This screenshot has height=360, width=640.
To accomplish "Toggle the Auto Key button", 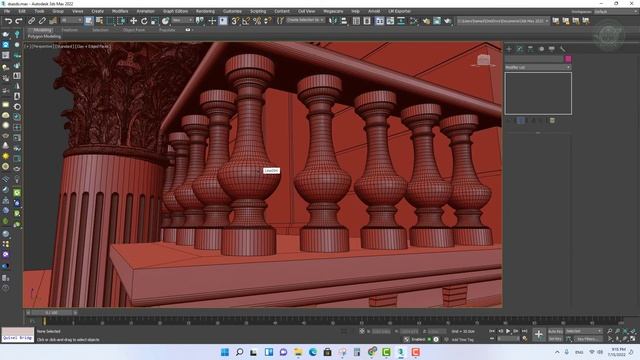I will [555, 331].
